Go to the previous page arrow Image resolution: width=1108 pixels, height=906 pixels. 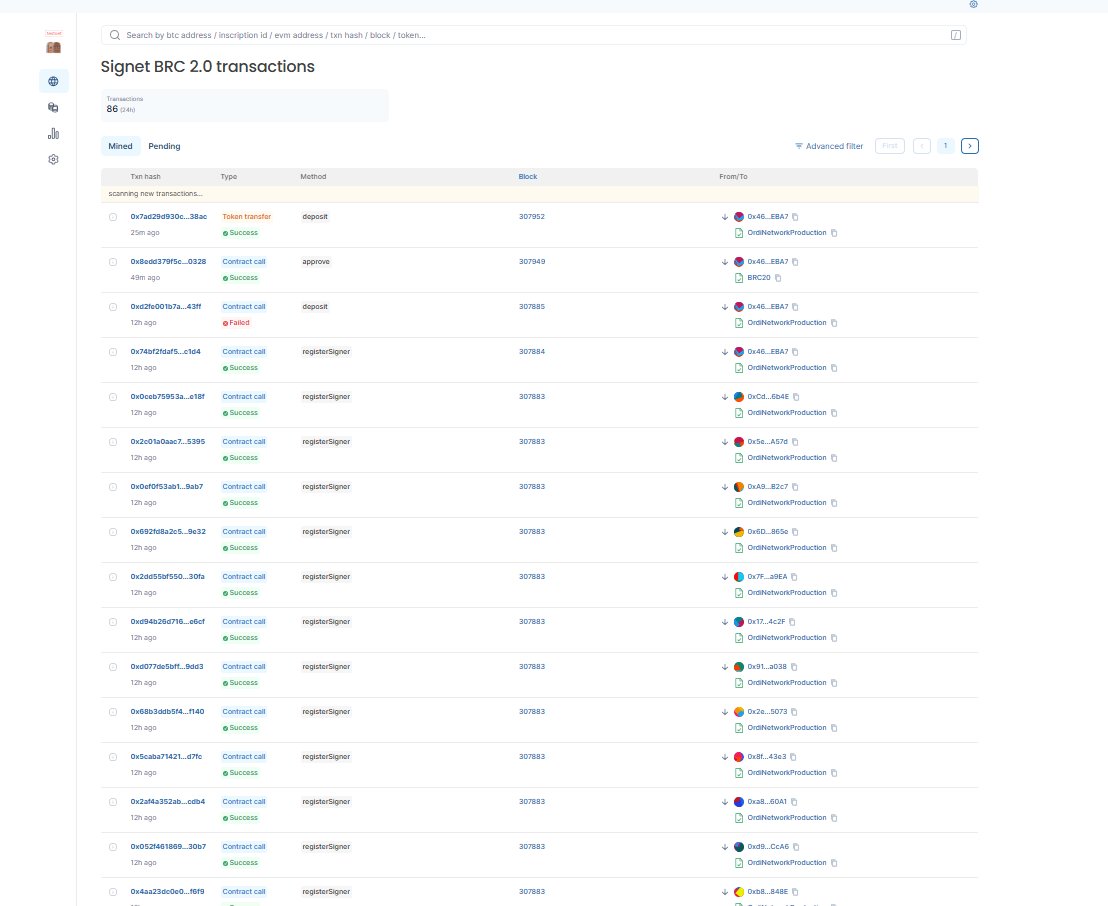point(921,146)
